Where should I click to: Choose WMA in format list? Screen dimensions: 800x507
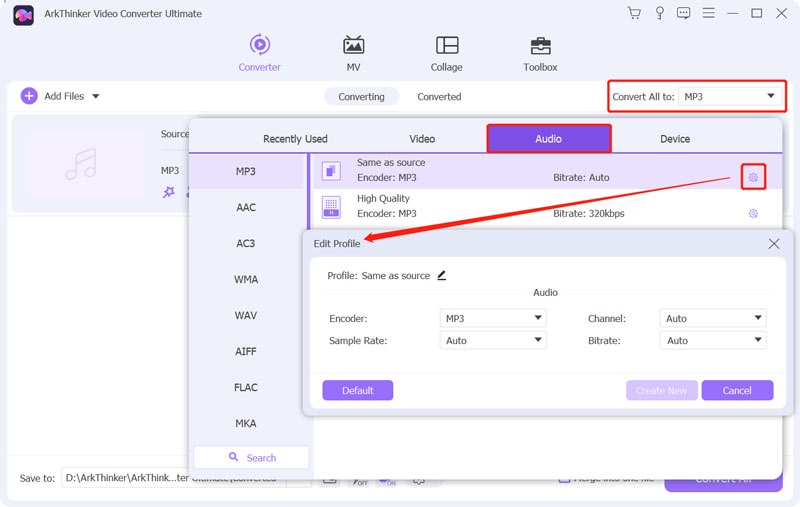tap(246, 279)
